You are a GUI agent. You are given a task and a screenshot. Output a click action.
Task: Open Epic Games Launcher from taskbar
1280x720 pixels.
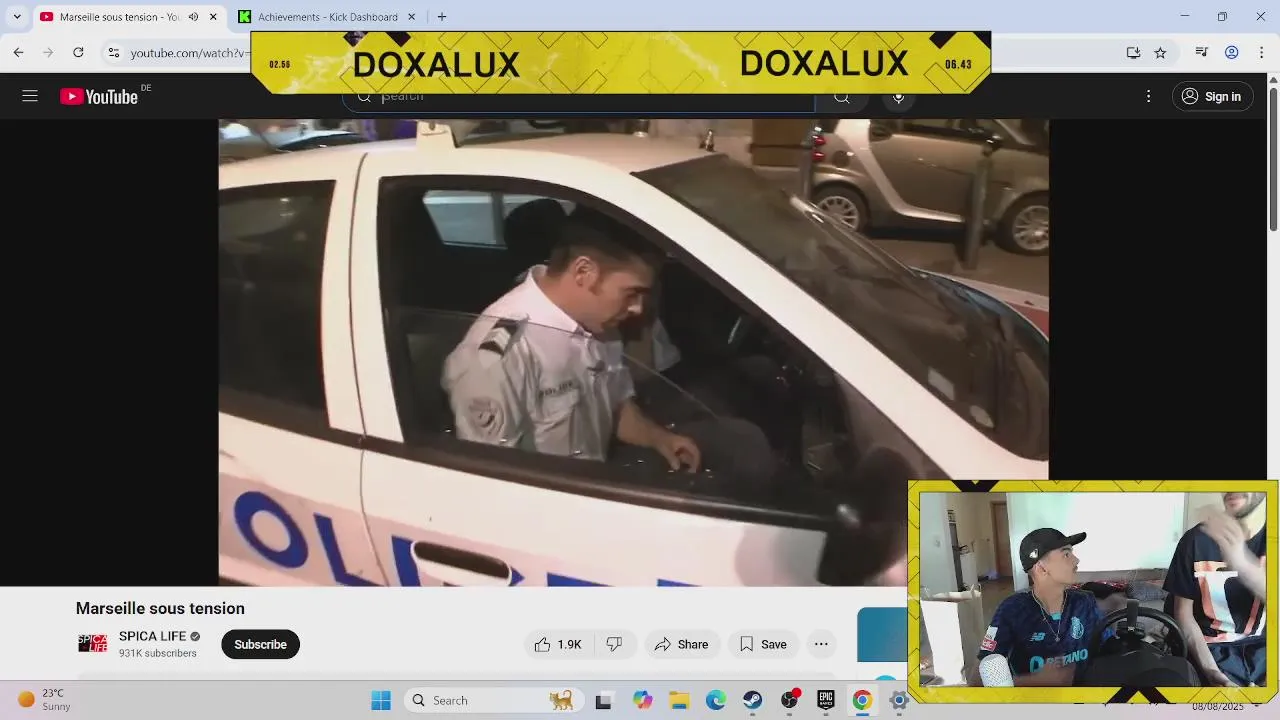826,701
